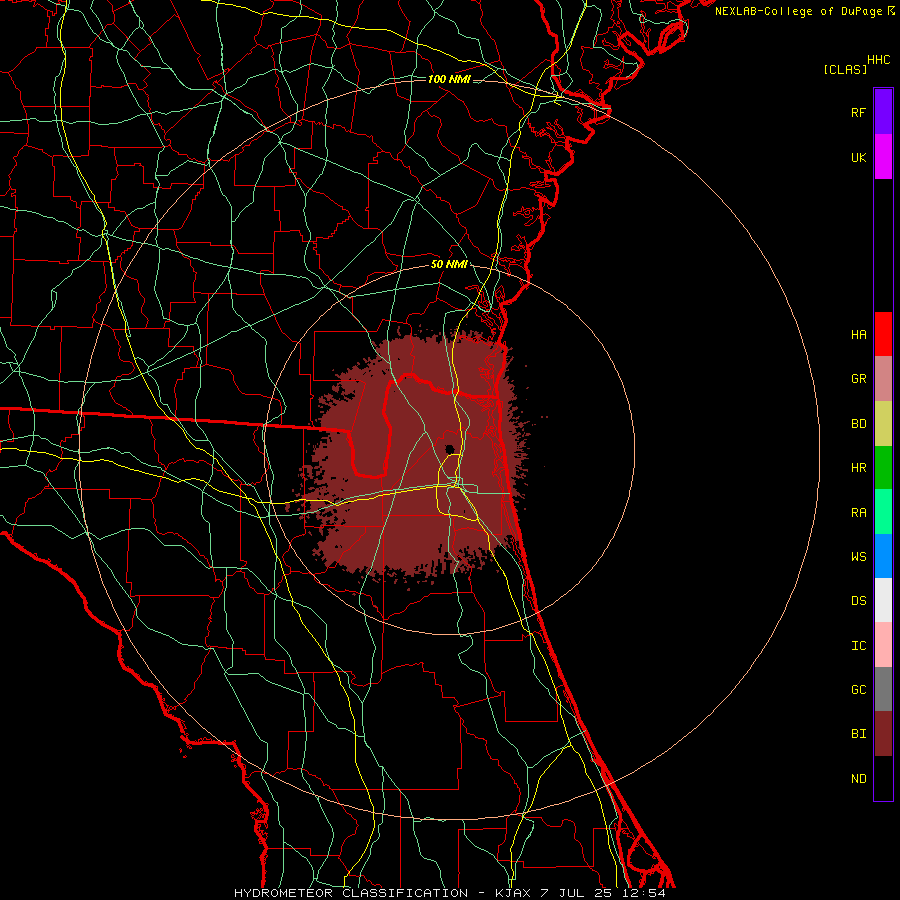Click the GC legend label
This screenshot has width=900, height=900.
tap(859, 690)
